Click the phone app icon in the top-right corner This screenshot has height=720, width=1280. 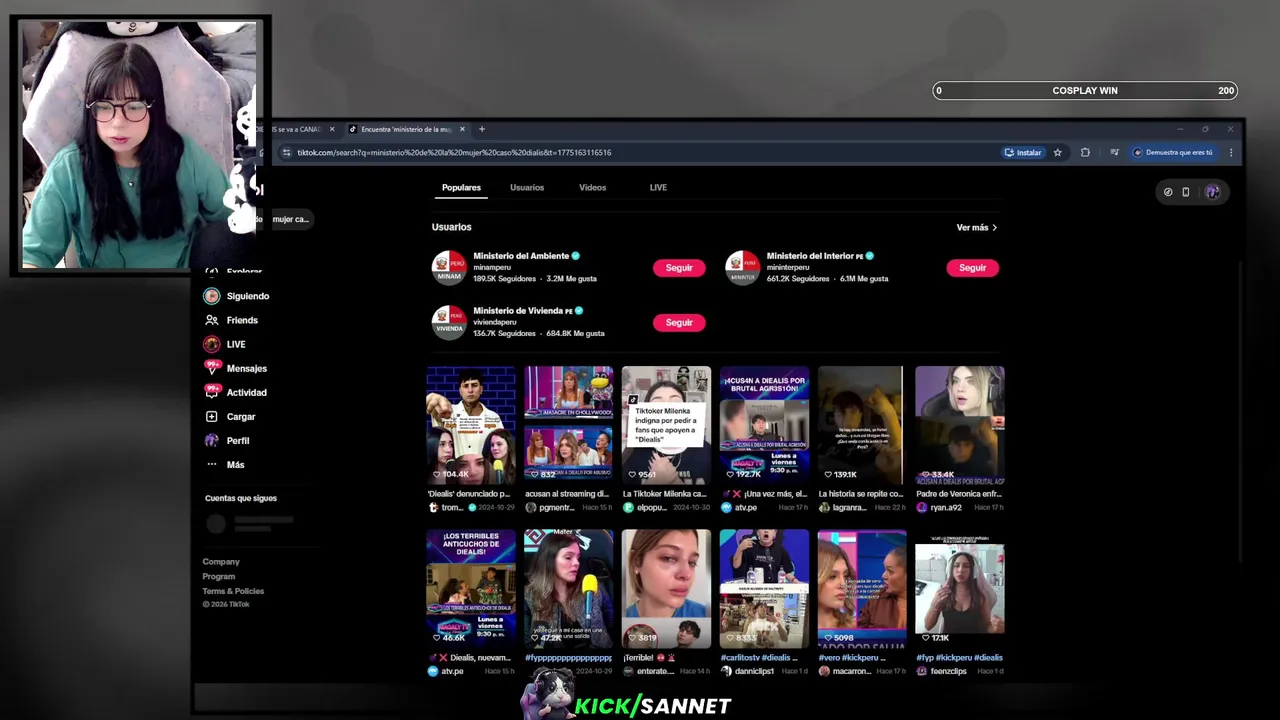1186,192
